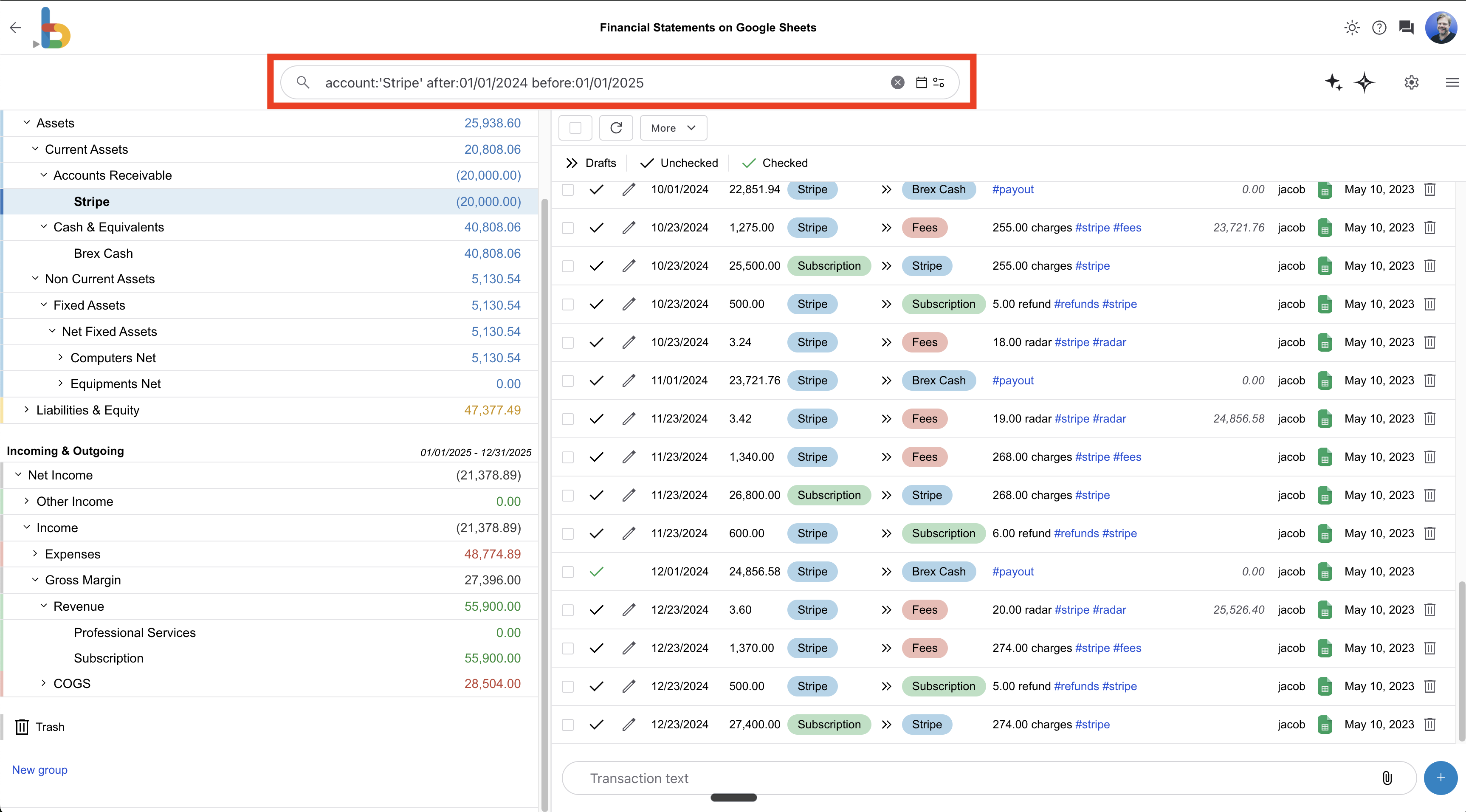Open the More dropdown
Screen dimensions: 1466x812
coord(673,127)
